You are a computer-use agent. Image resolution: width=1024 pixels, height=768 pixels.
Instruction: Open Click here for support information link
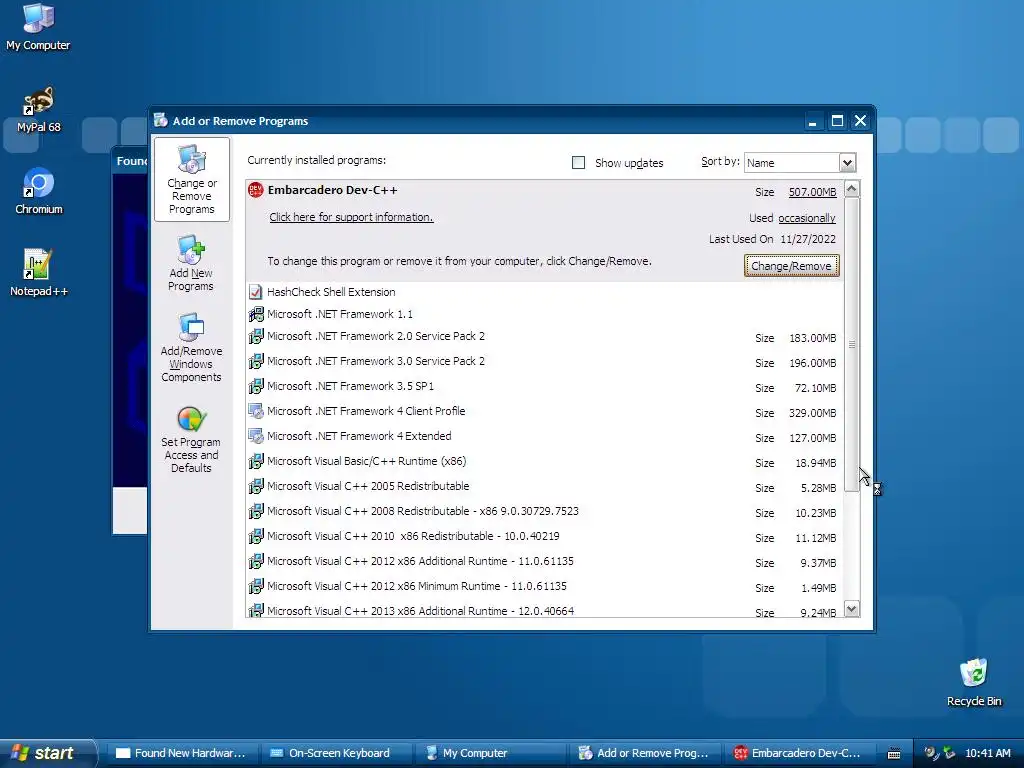pyautogui.click(x=351, y=217)
